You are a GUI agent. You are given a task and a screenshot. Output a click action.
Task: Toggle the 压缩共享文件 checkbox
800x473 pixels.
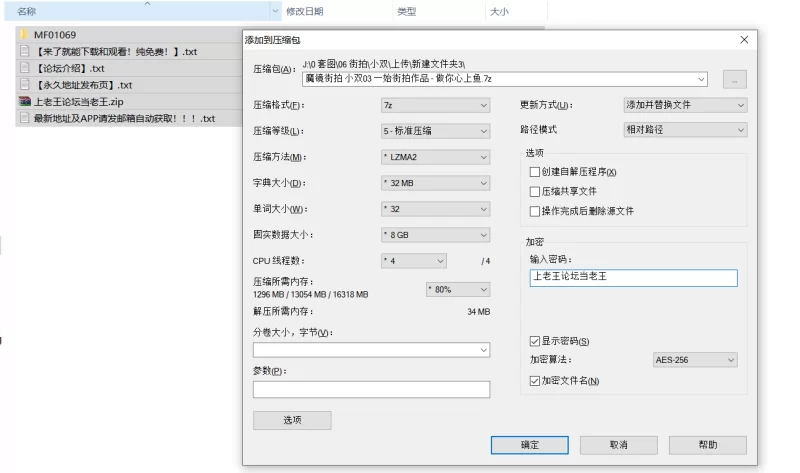(x=535, y=191)
